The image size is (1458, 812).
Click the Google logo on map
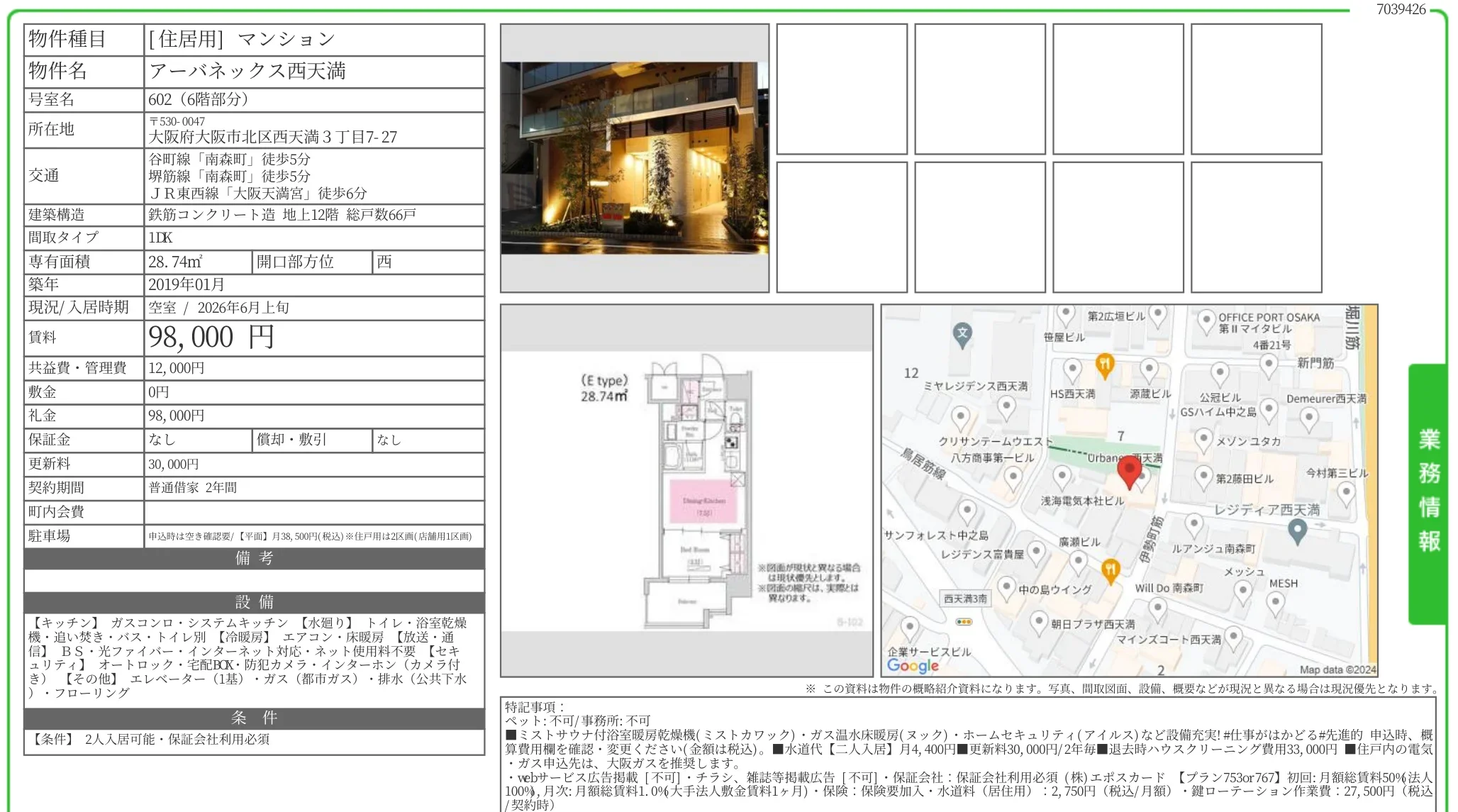(x=913, y=665)
